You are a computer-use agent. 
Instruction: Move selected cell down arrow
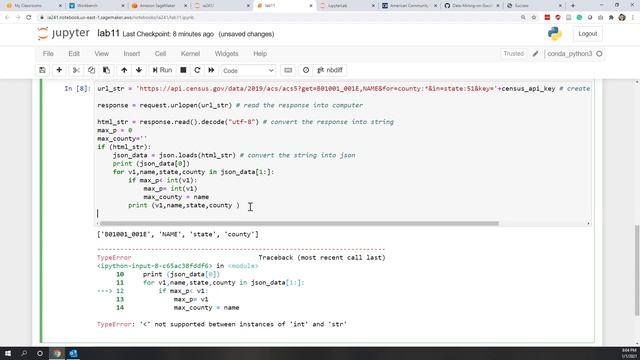pos(139,70)
